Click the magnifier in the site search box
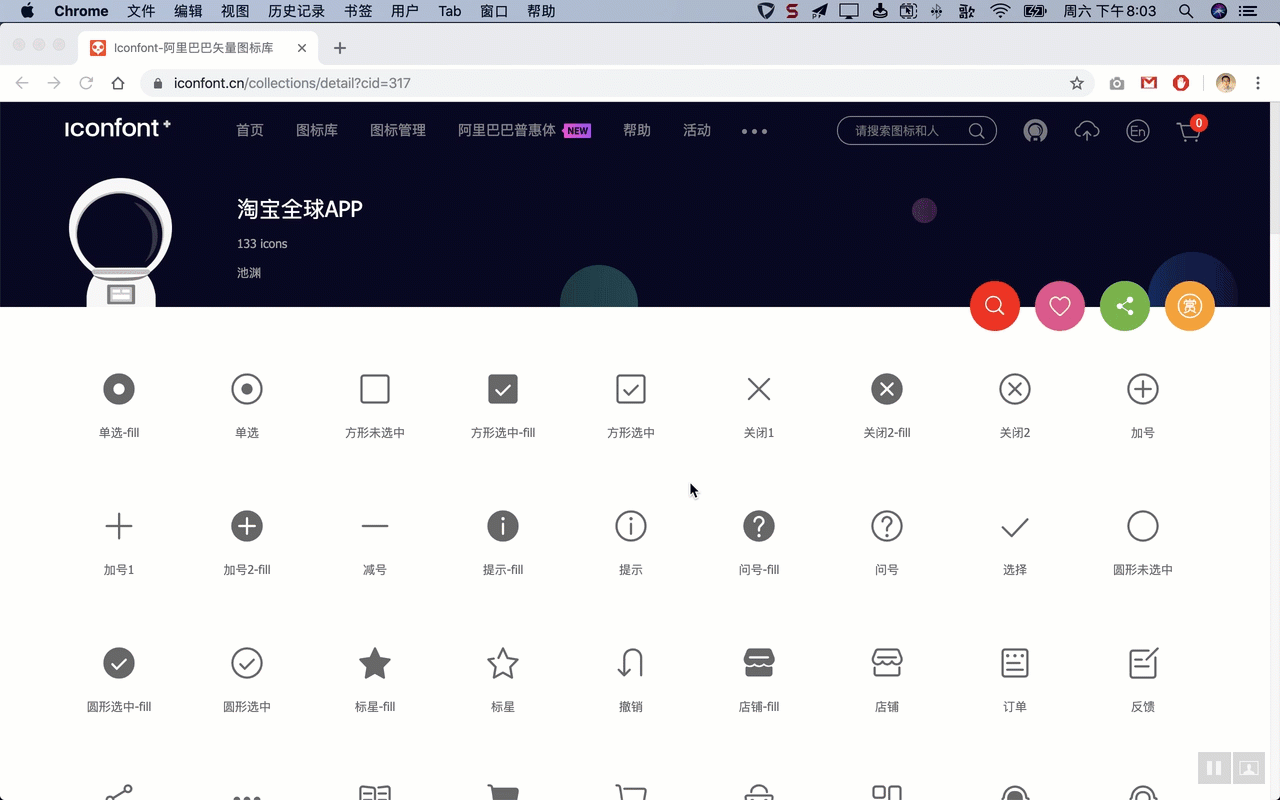This screenshot has width=1280, height=800. point(977,131)
